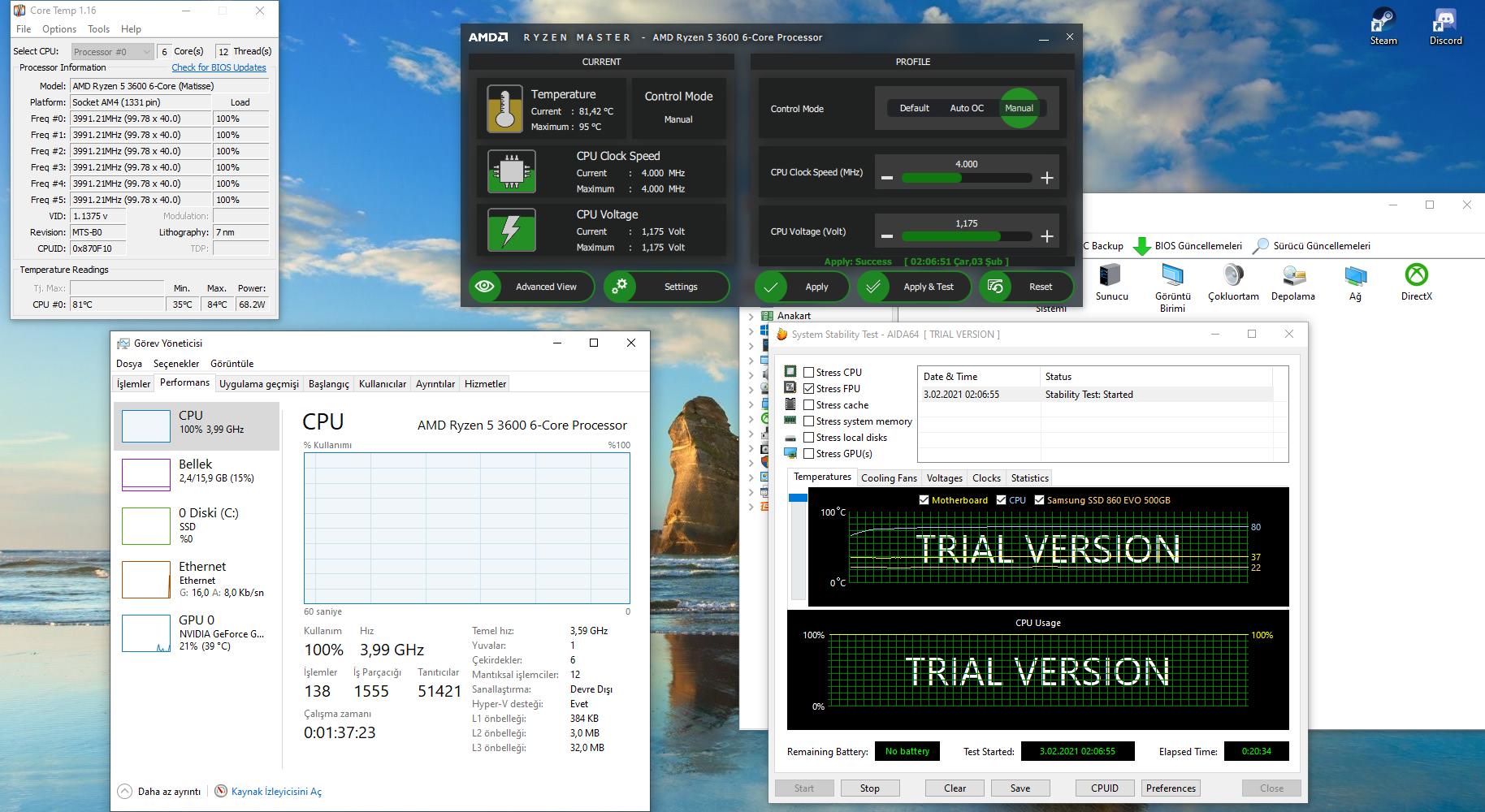Stop the stability test

pyautogui.click(x=869, y=788)
